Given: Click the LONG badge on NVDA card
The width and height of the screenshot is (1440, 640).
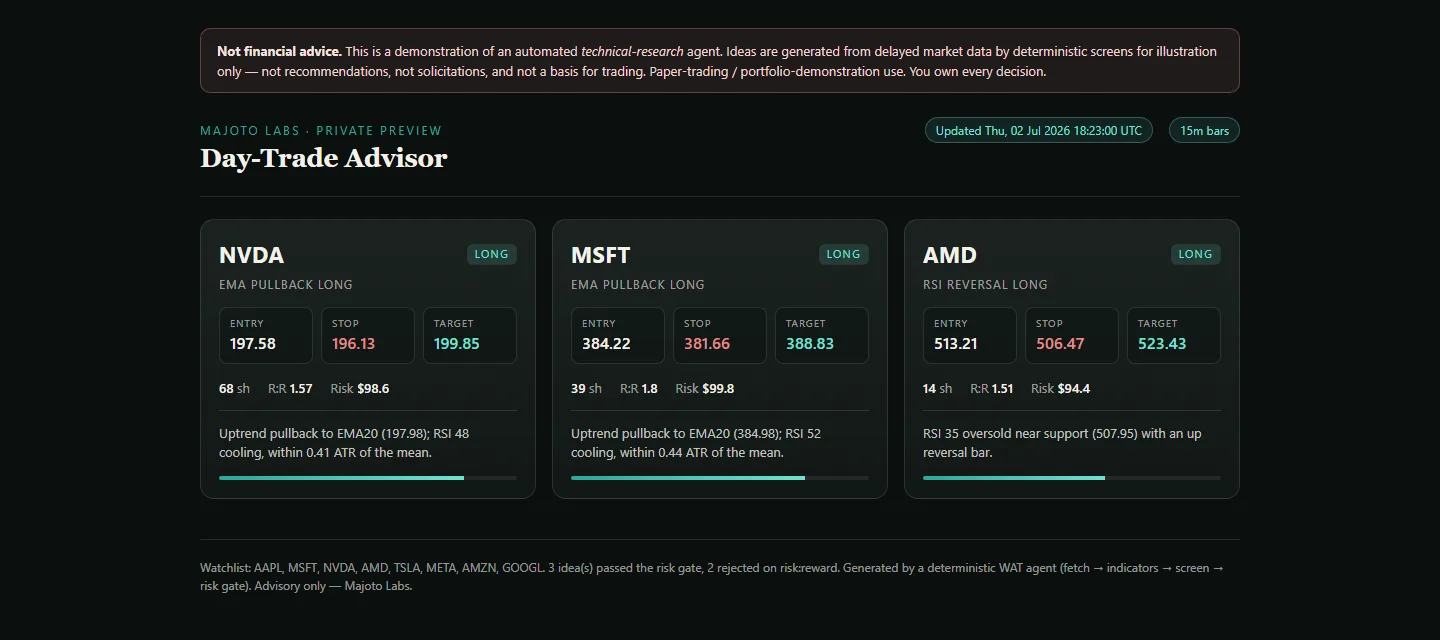Looking at the screenshot, I should 491,254.
